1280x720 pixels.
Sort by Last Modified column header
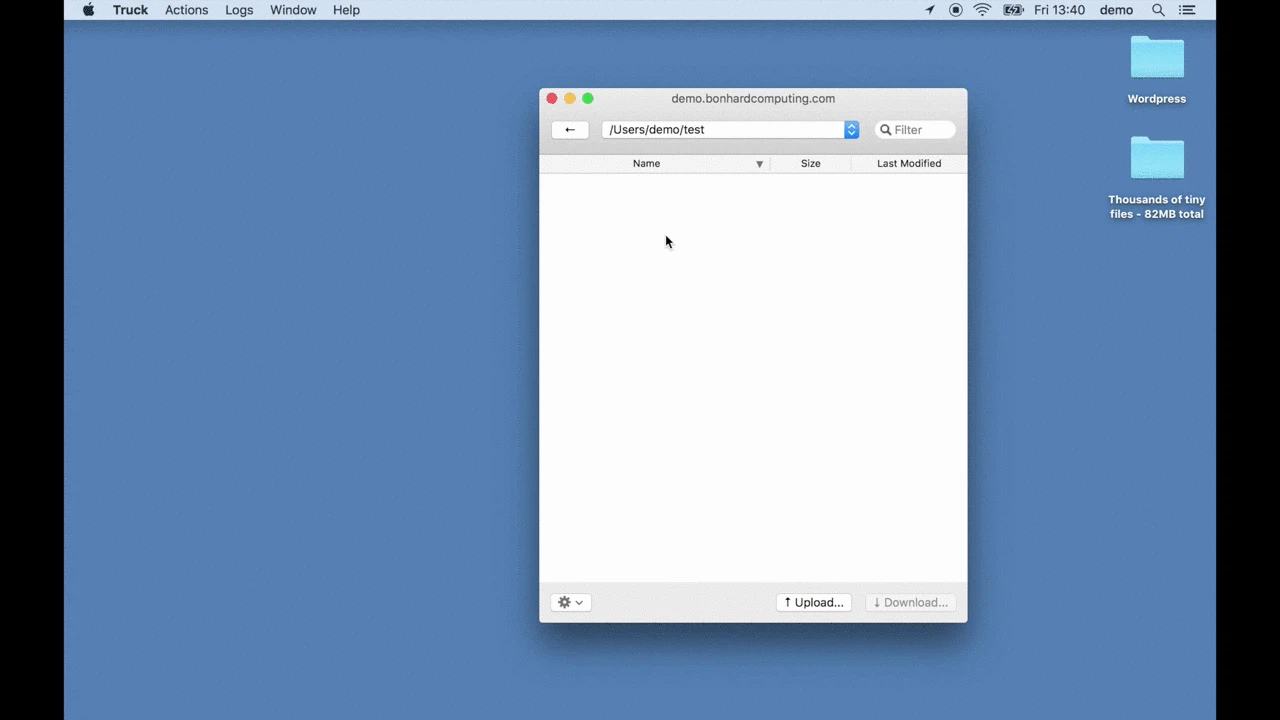coord(909,163)
